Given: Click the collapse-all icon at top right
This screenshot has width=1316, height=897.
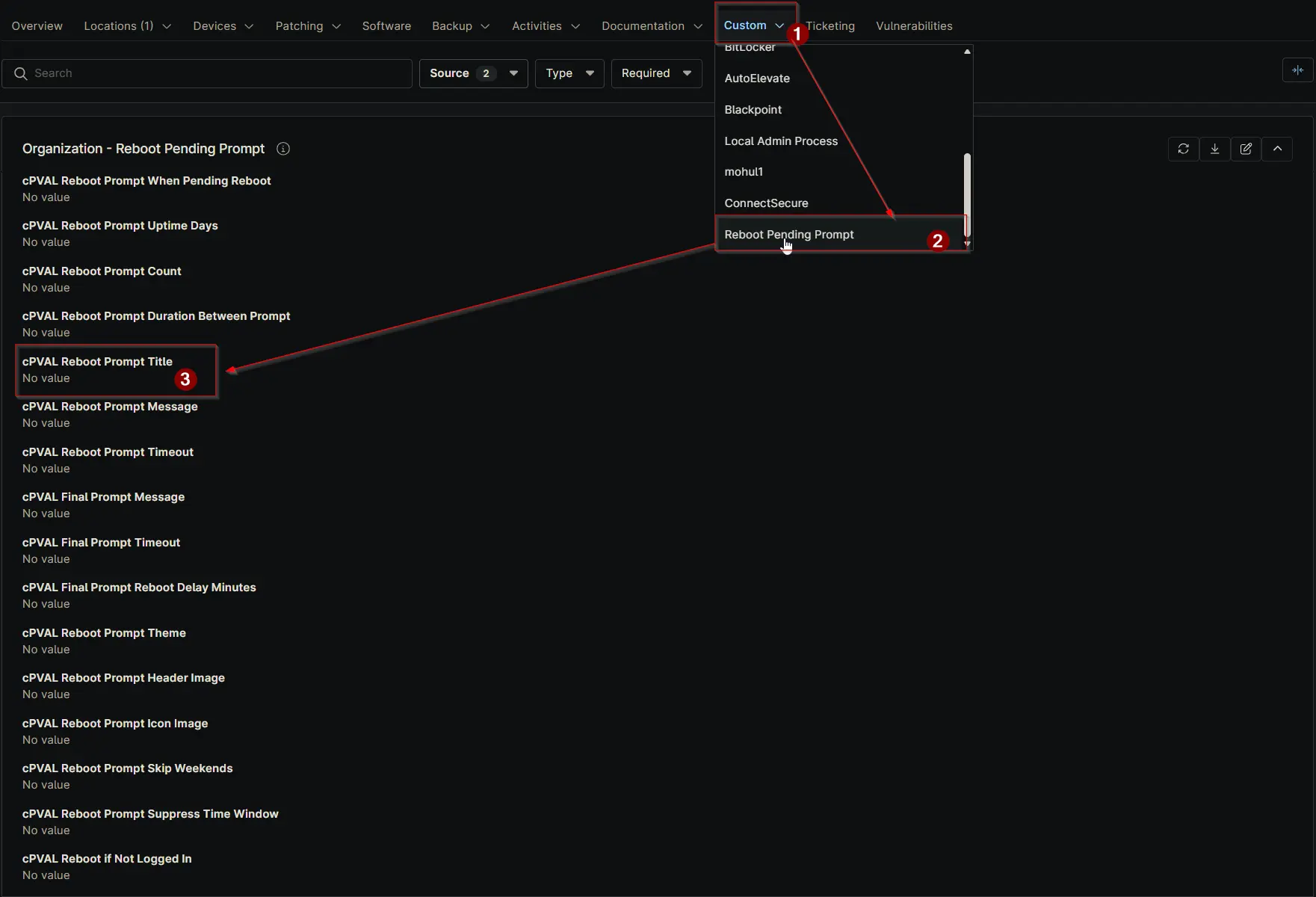Looking at the screenshot, I should click(1297, 70).
